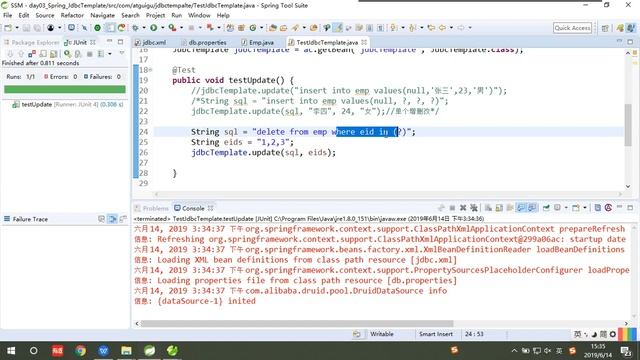Click the Search flashlight toolbar icon

pos(296,28)
